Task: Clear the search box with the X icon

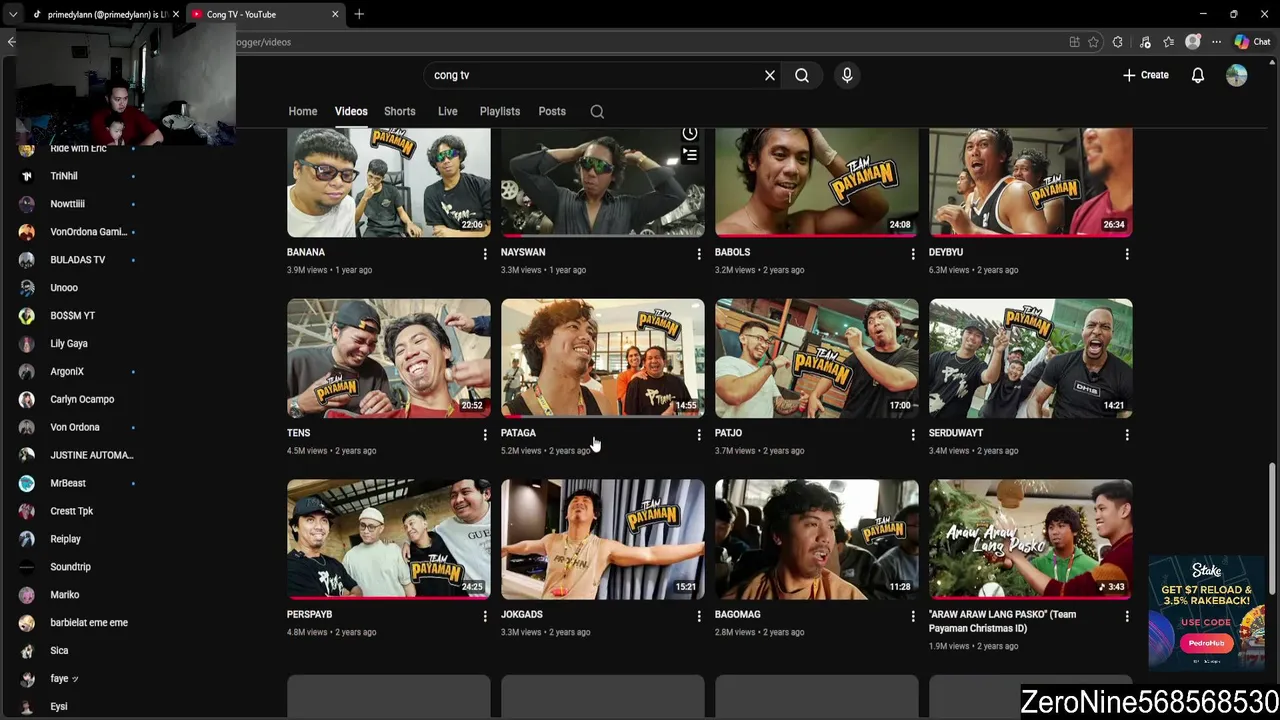Action: pos(770,75)
